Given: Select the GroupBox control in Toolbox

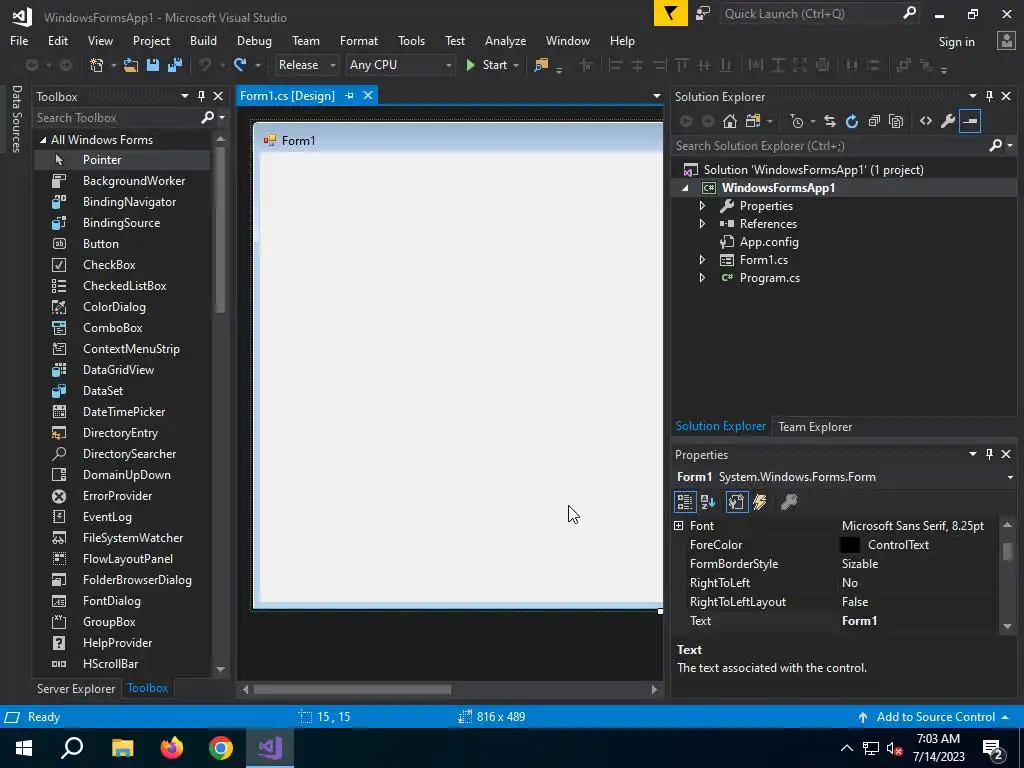Looking at the screenshot, I should coord(122,622).
